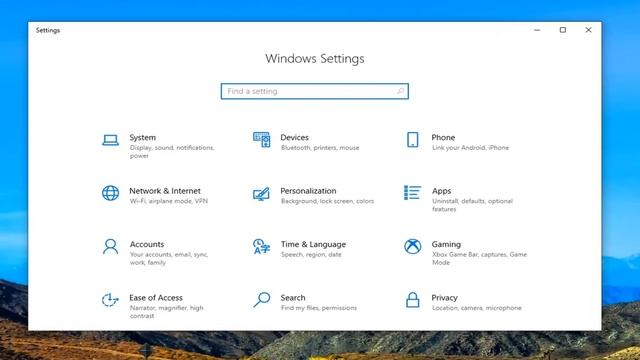Open Privacy via padlock icon
The height and width of the screenshot is (360, 640).
[413, 300]
